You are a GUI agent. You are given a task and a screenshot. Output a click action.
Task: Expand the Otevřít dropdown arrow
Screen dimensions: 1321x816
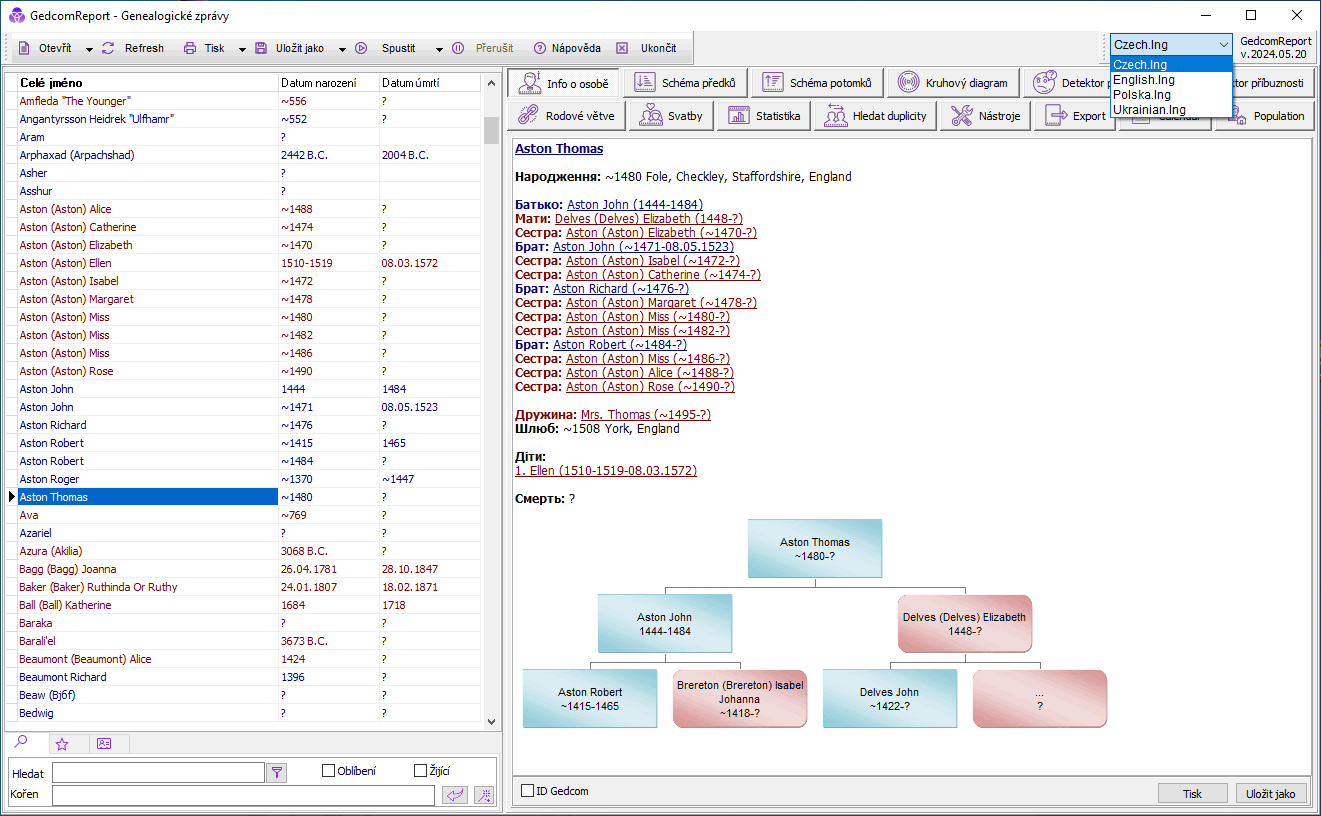click(89, 49)
